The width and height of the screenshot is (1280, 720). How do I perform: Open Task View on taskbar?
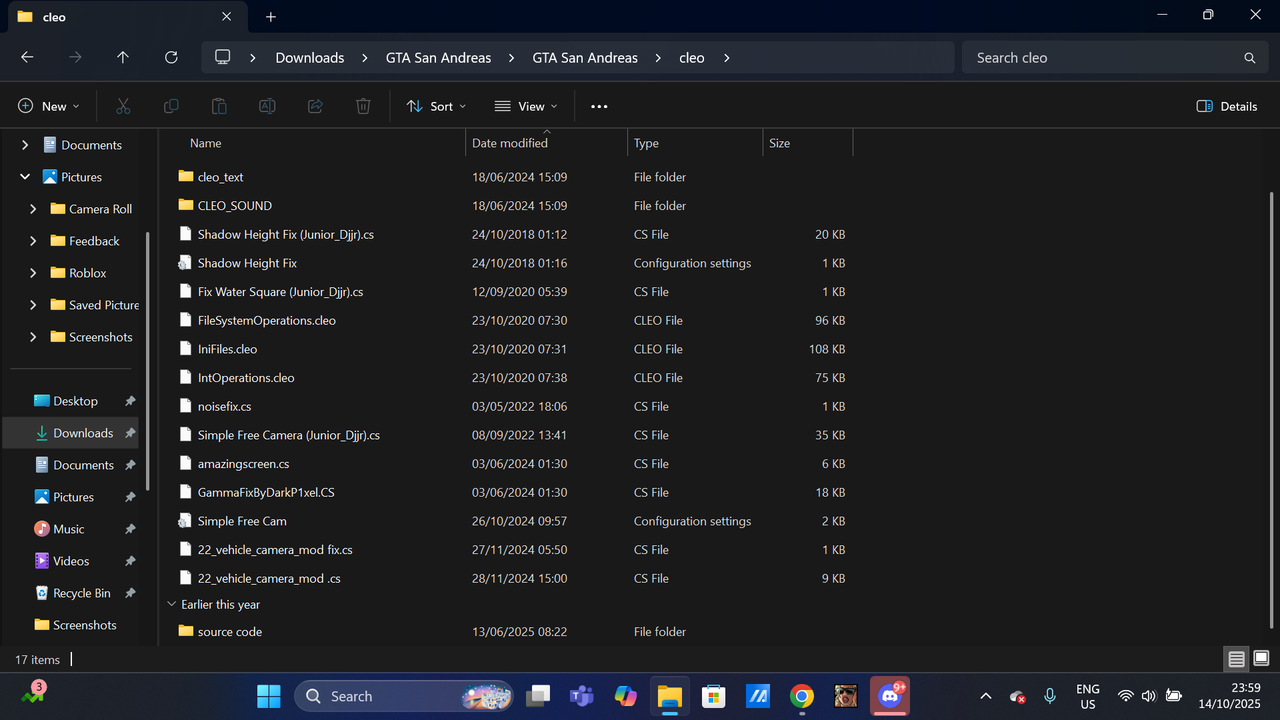coord(539,696)
